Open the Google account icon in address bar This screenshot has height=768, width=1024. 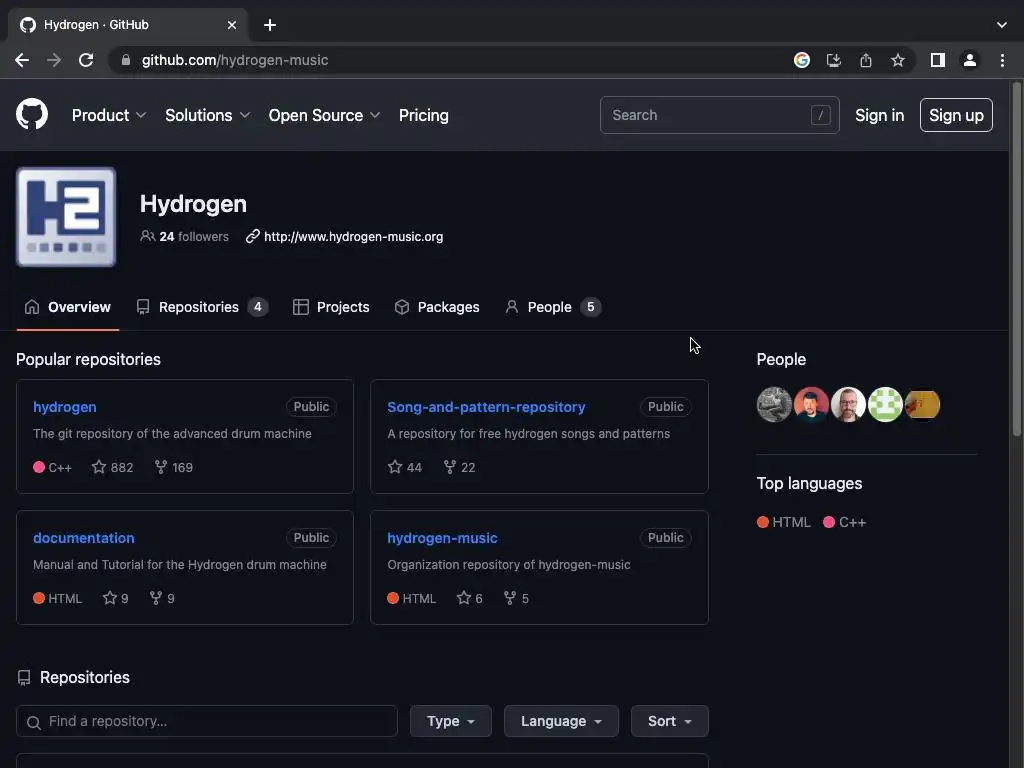coord(802,60)
